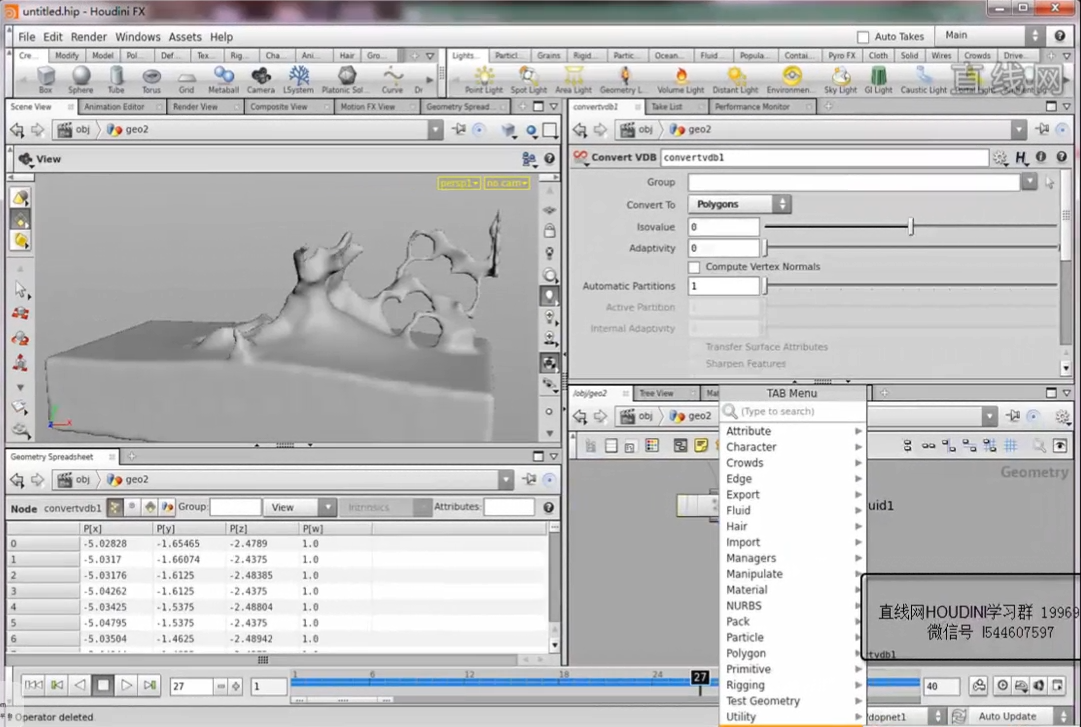Screen dimensions: 1081x727
Task: Toggle vertices display in spreadsheet
Action: [x=132, y=507]
